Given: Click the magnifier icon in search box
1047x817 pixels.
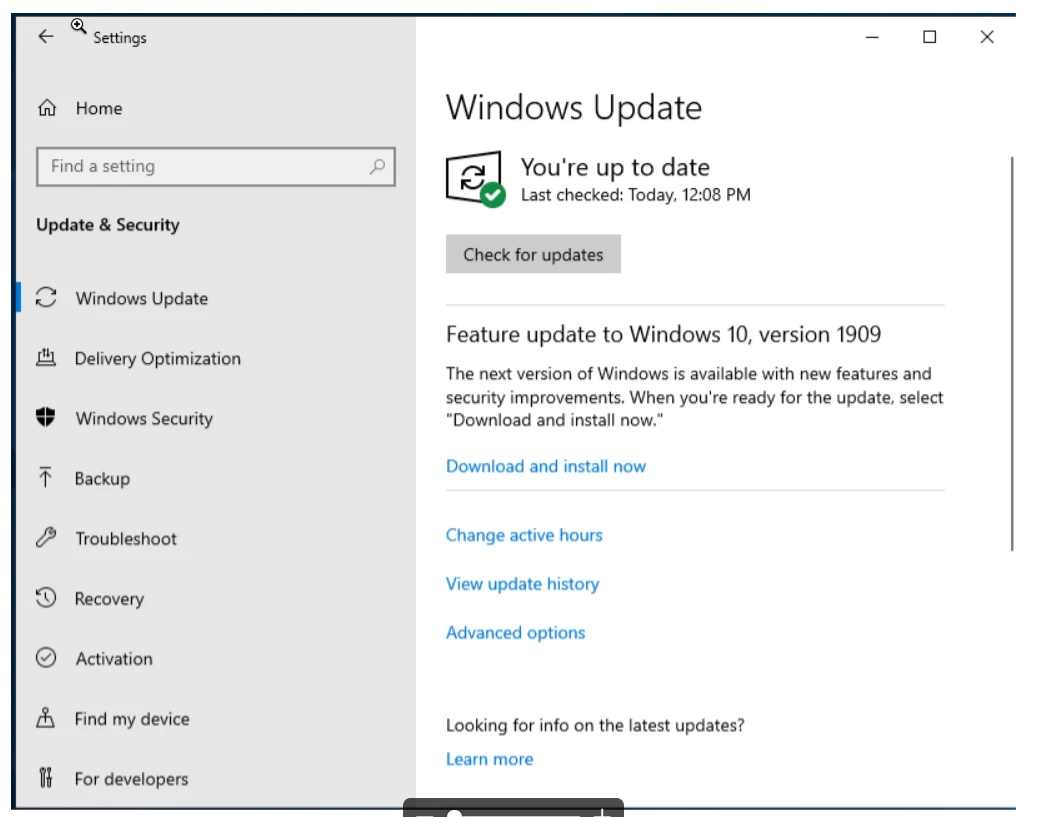Looking at the screenshot, I should point(377,166).
